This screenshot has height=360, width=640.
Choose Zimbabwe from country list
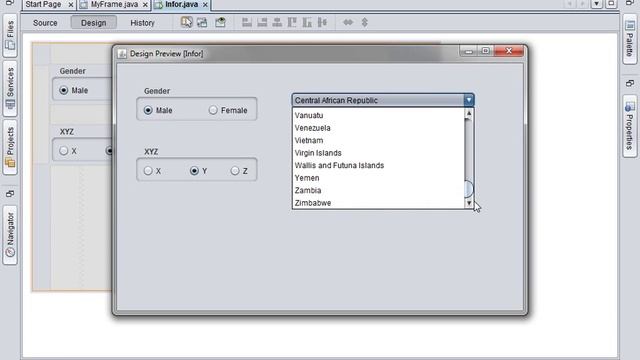378,203
